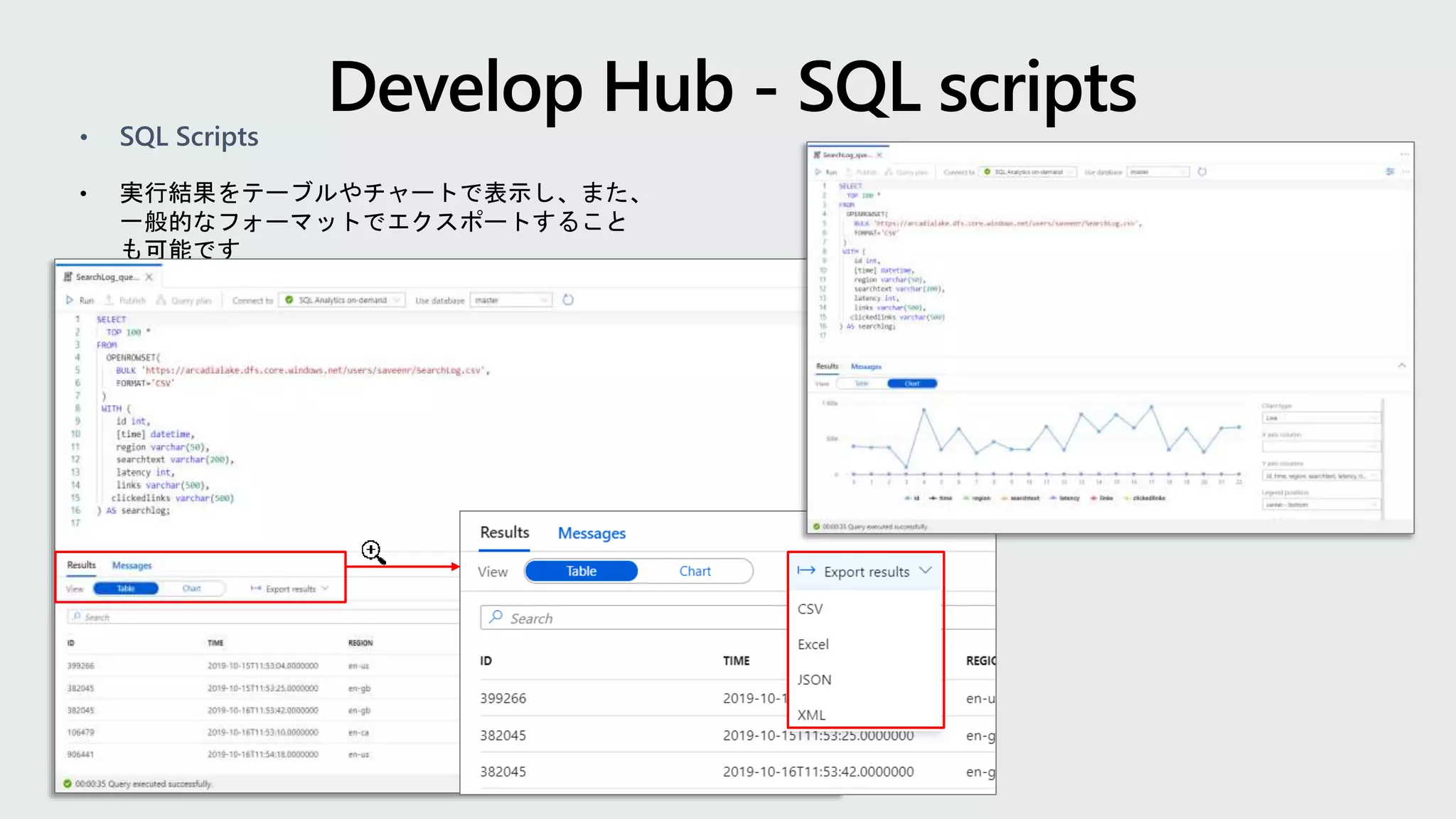The image size is (1456, 819).
Task: Open X axis column dropdown
Action: 1321,446
